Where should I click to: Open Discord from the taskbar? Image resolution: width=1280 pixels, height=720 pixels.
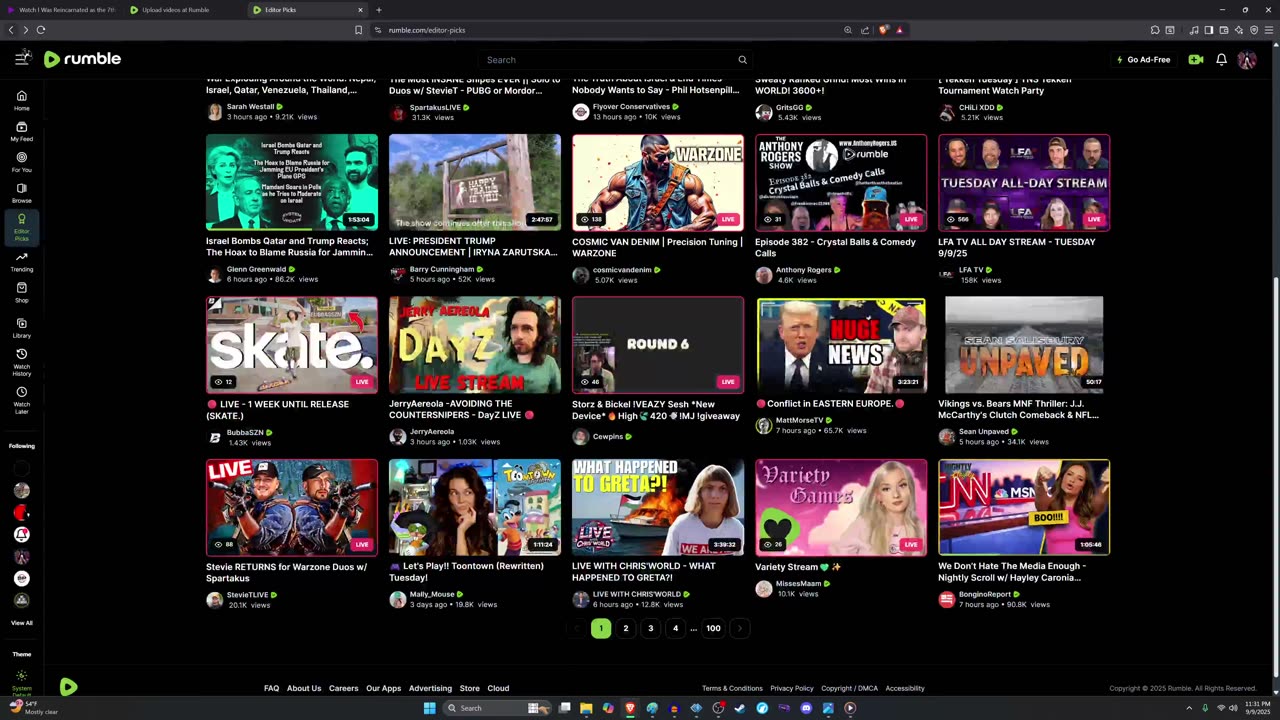[806, 708]
